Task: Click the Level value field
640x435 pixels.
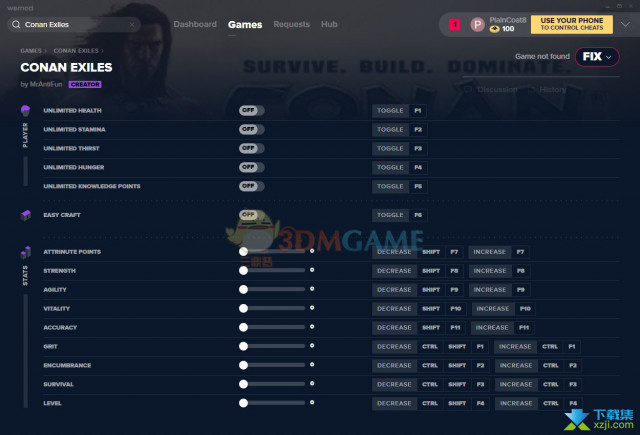Action: click(x=312, y=403)
